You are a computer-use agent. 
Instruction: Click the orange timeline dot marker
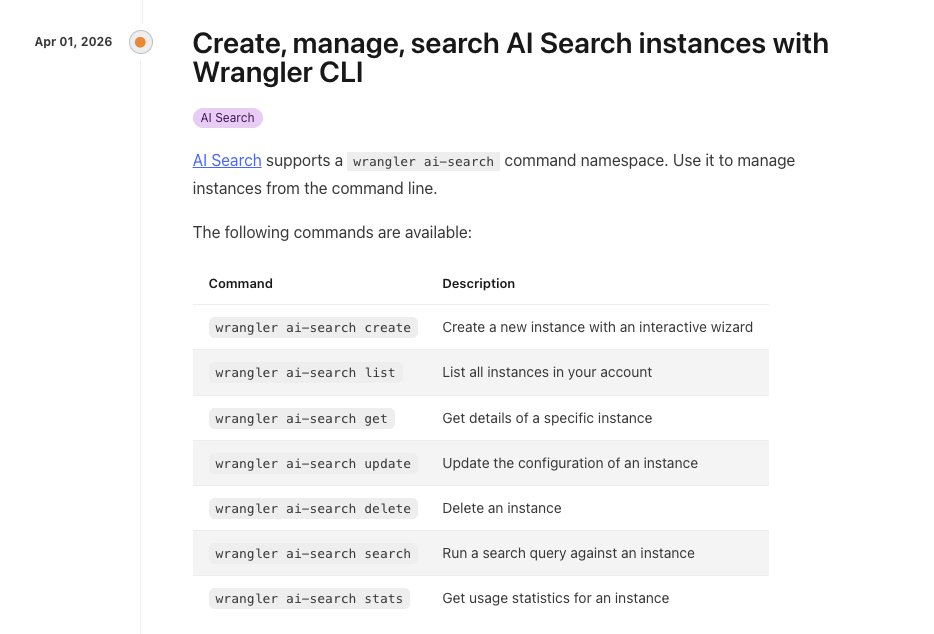click(141, 42)
